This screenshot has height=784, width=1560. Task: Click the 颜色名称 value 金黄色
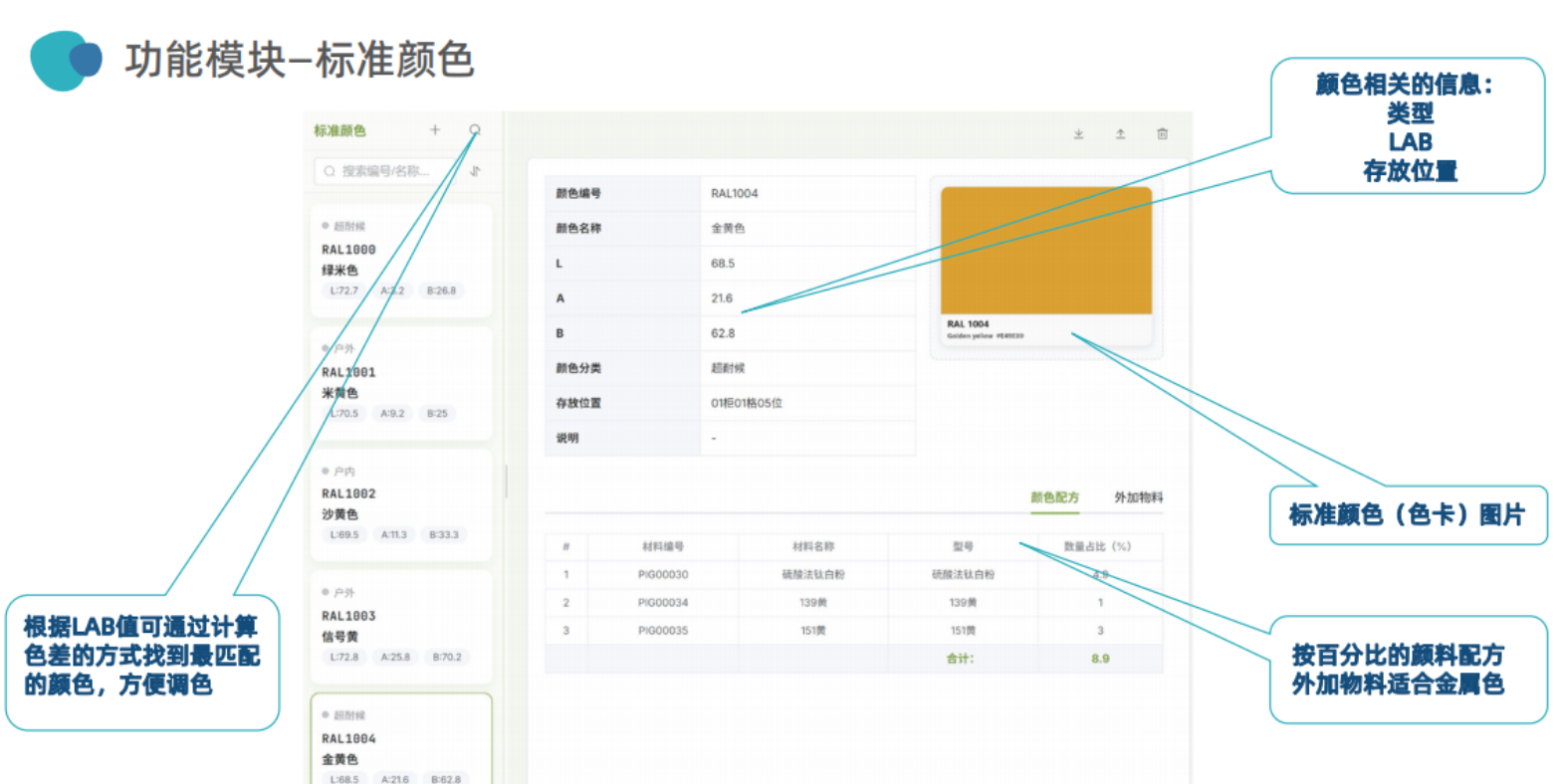(728, 229)
